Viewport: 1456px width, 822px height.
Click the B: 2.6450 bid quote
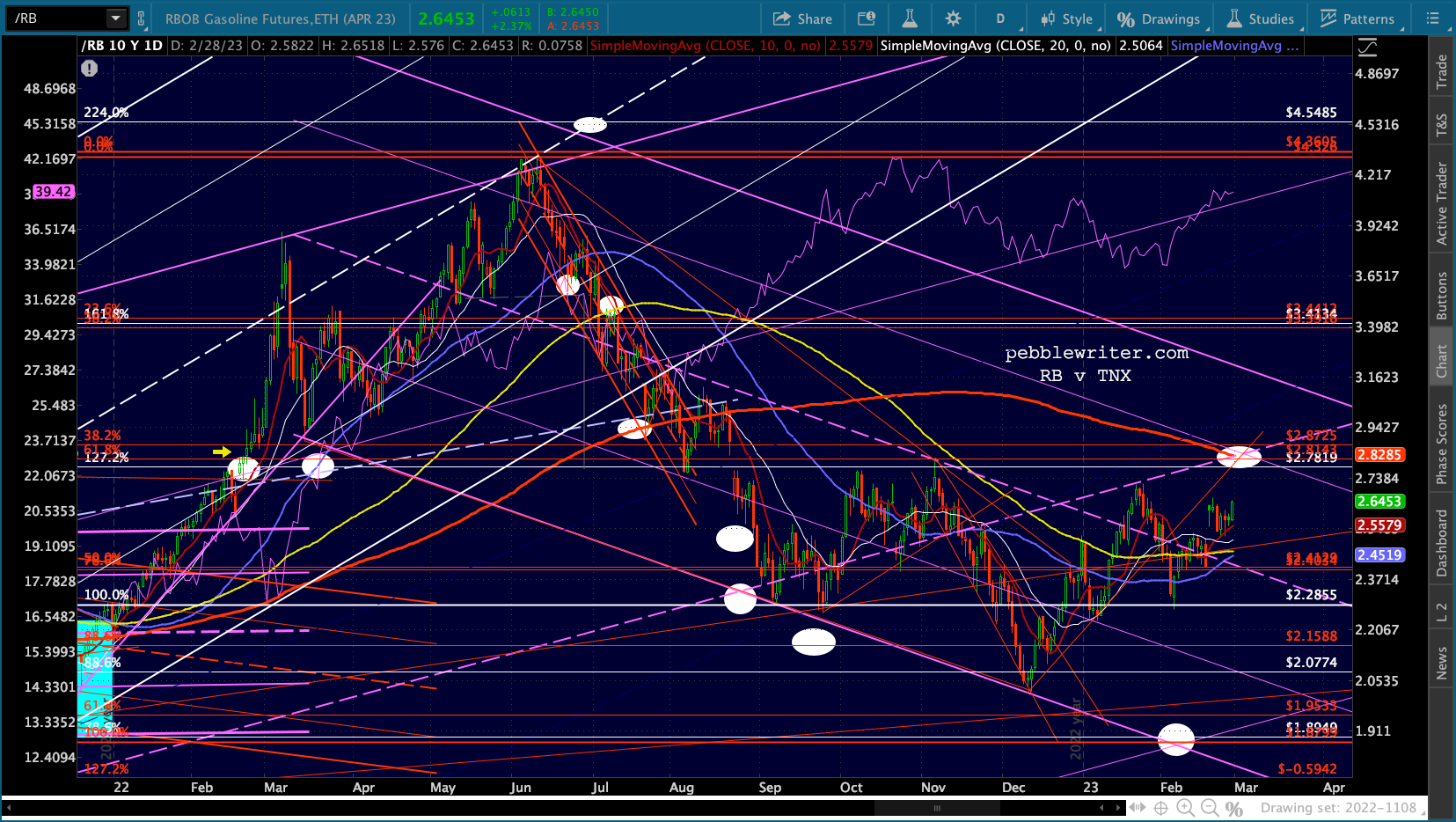pos(573,12)
